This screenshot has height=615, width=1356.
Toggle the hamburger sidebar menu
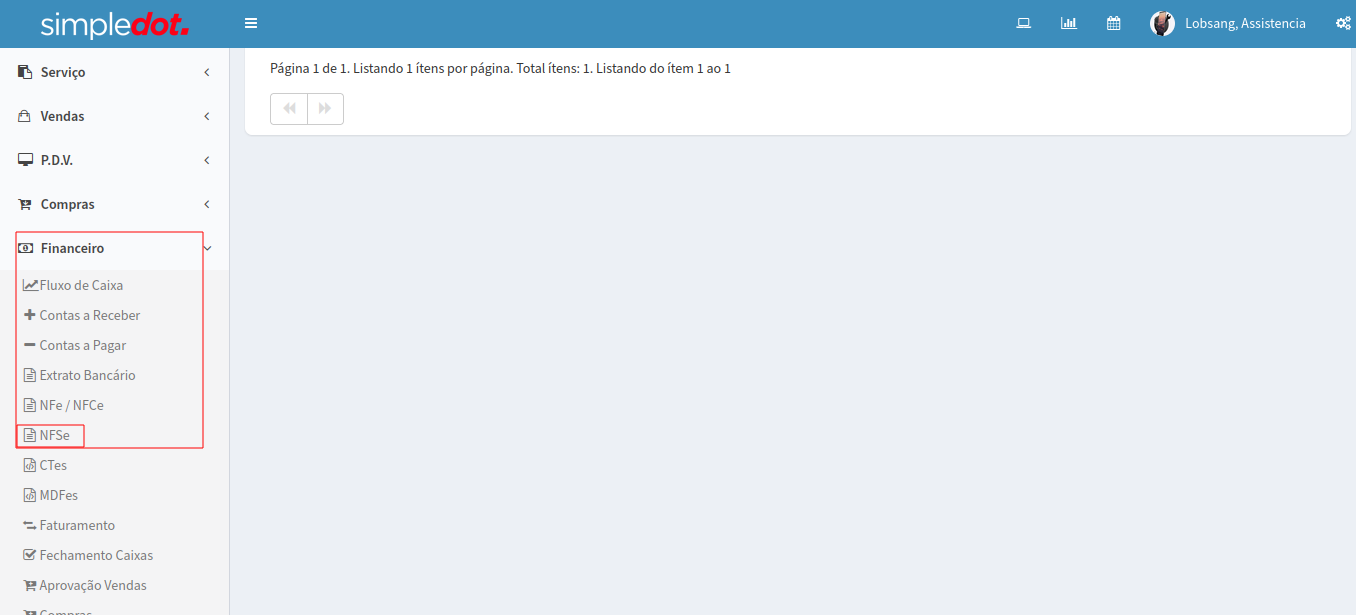251,24
